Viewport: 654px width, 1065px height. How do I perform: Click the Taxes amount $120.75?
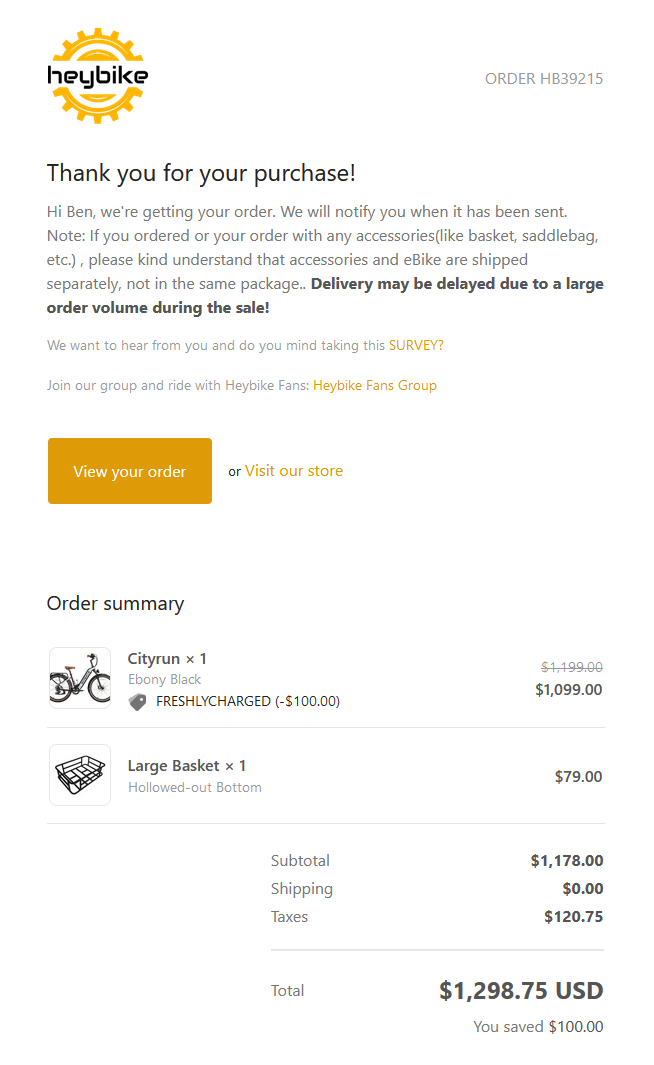coord(573,917)
